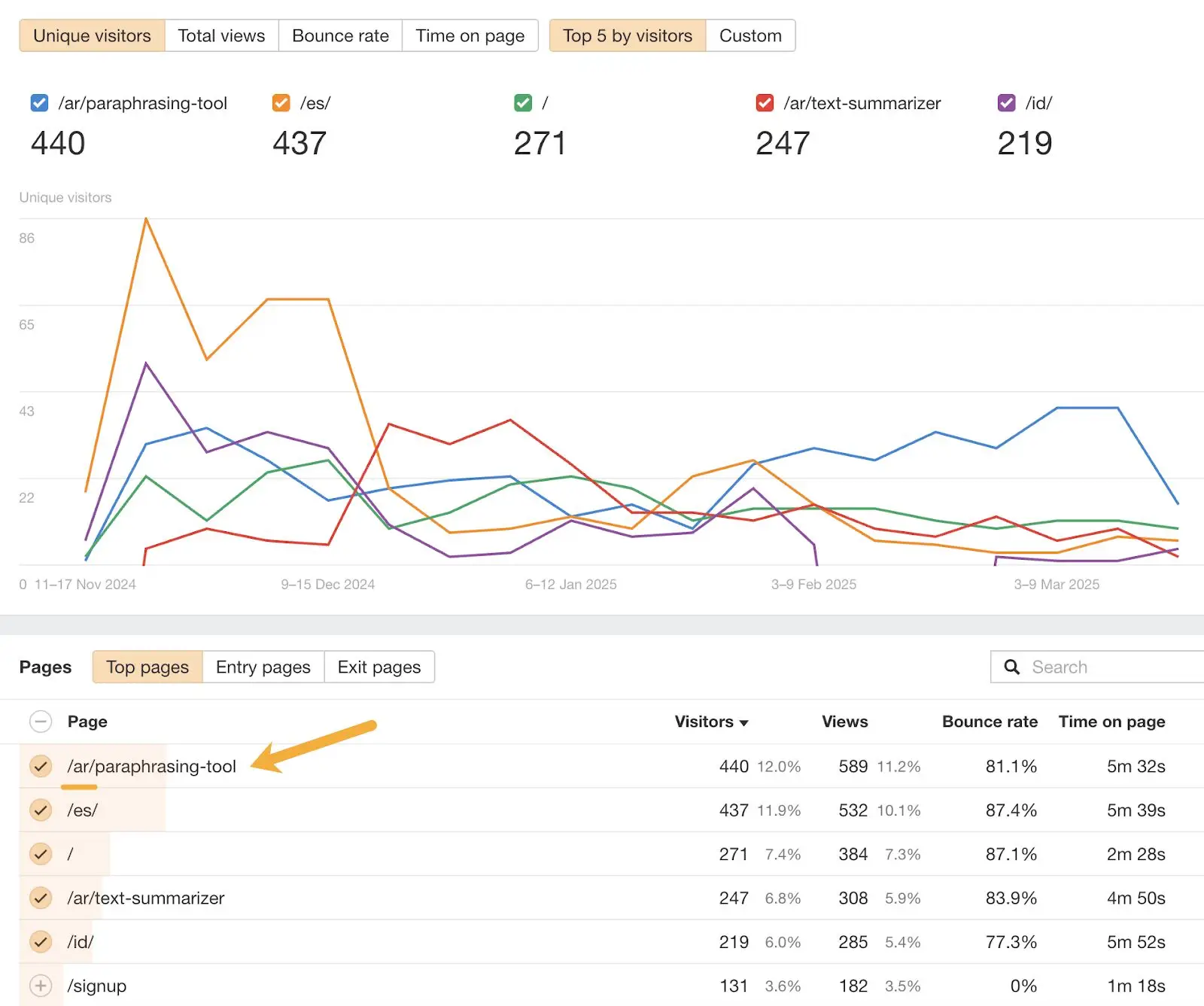Toggle the checkmark for /id/ row
1204x1006 pixels.
click(41, 941)
